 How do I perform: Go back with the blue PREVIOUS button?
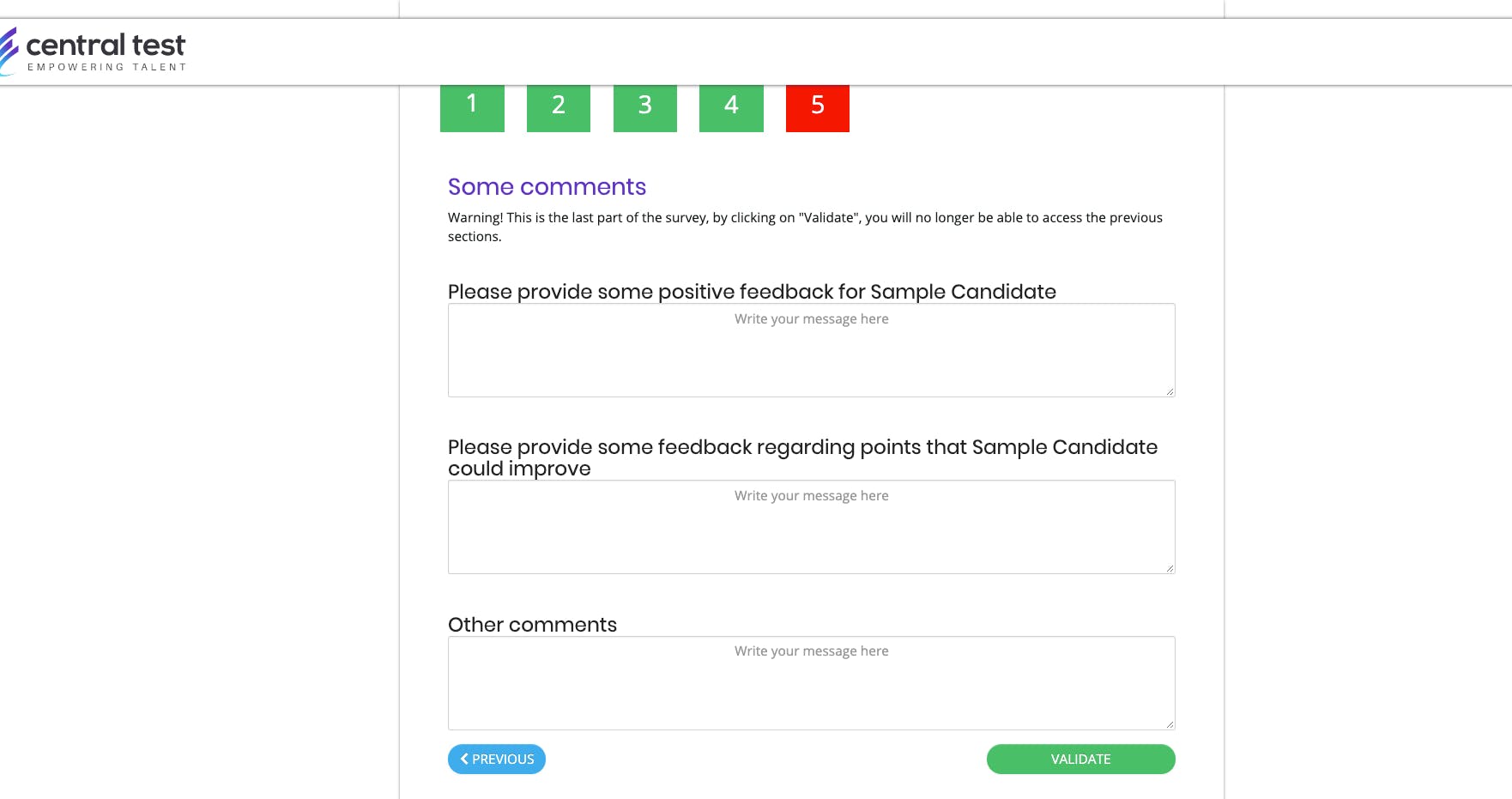point(497,759)
